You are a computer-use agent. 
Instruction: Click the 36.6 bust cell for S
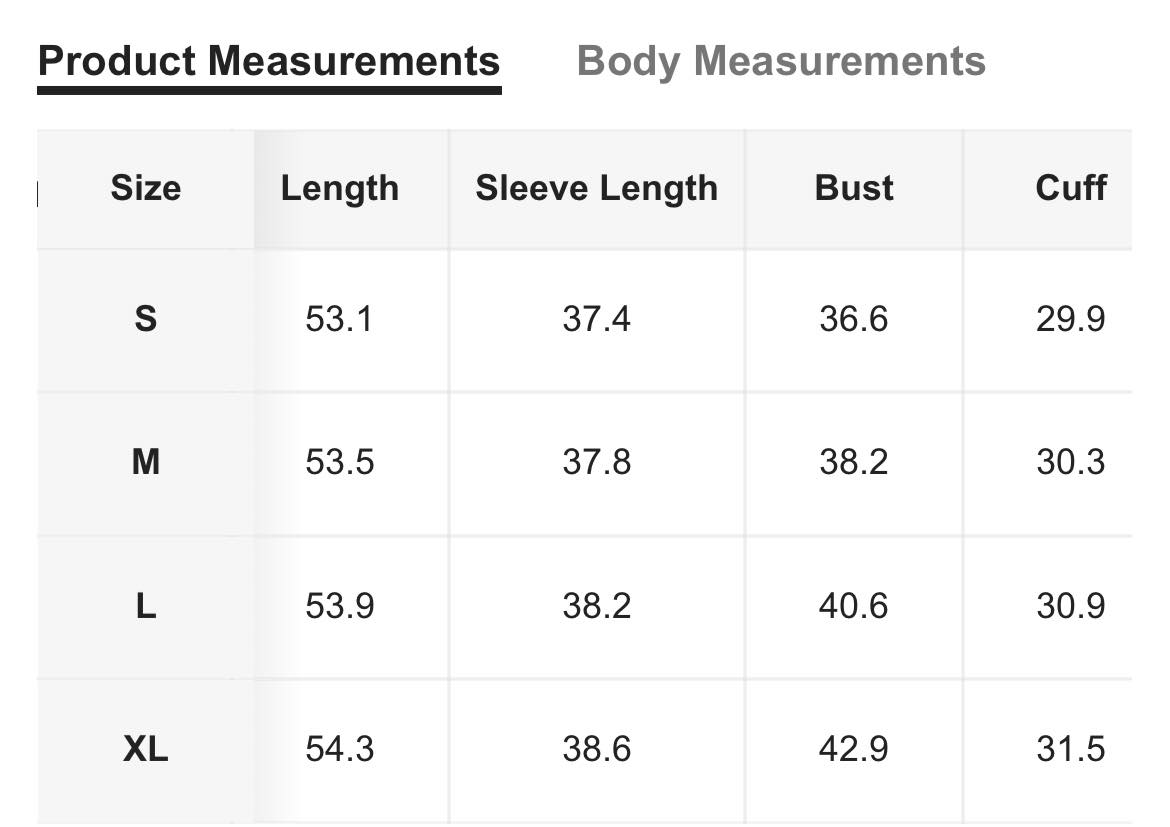[854, 319]
